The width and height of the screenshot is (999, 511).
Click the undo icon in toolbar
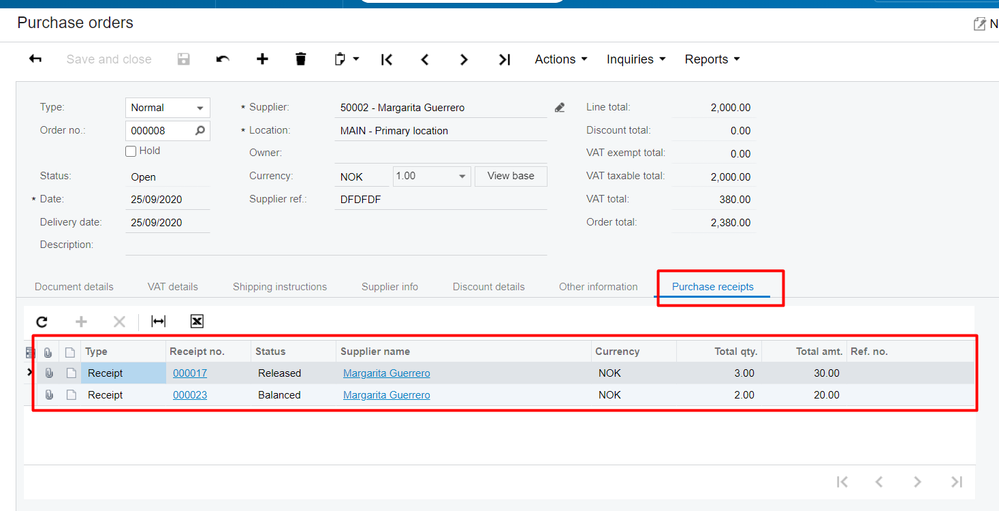coord(223,60)
